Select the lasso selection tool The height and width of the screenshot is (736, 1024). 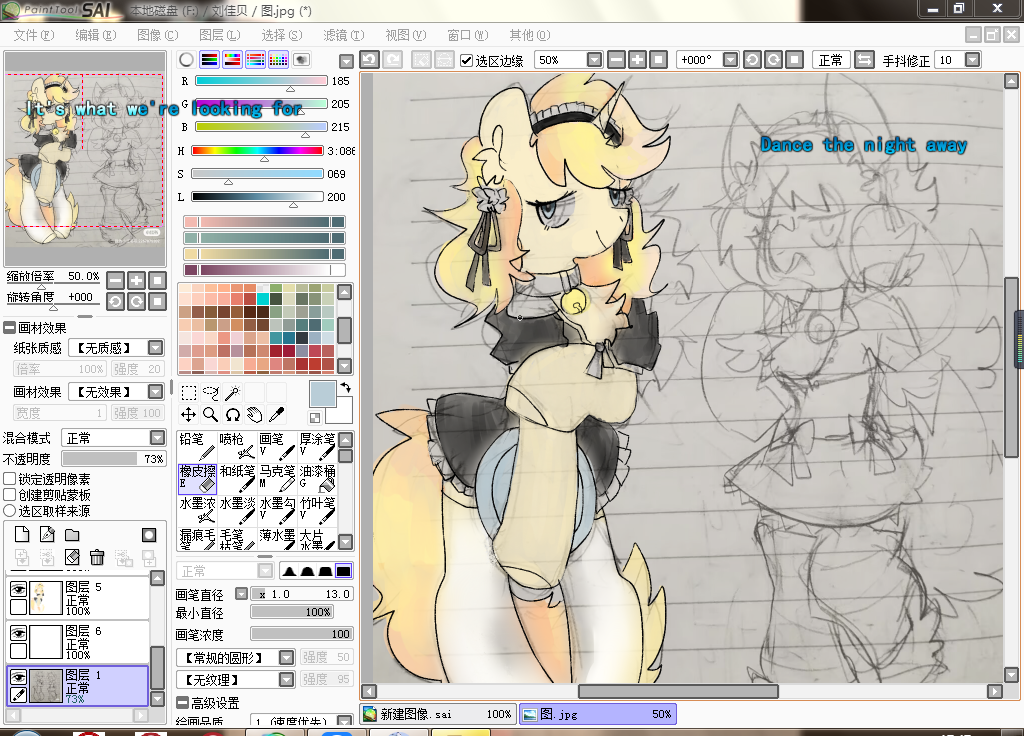210,392
